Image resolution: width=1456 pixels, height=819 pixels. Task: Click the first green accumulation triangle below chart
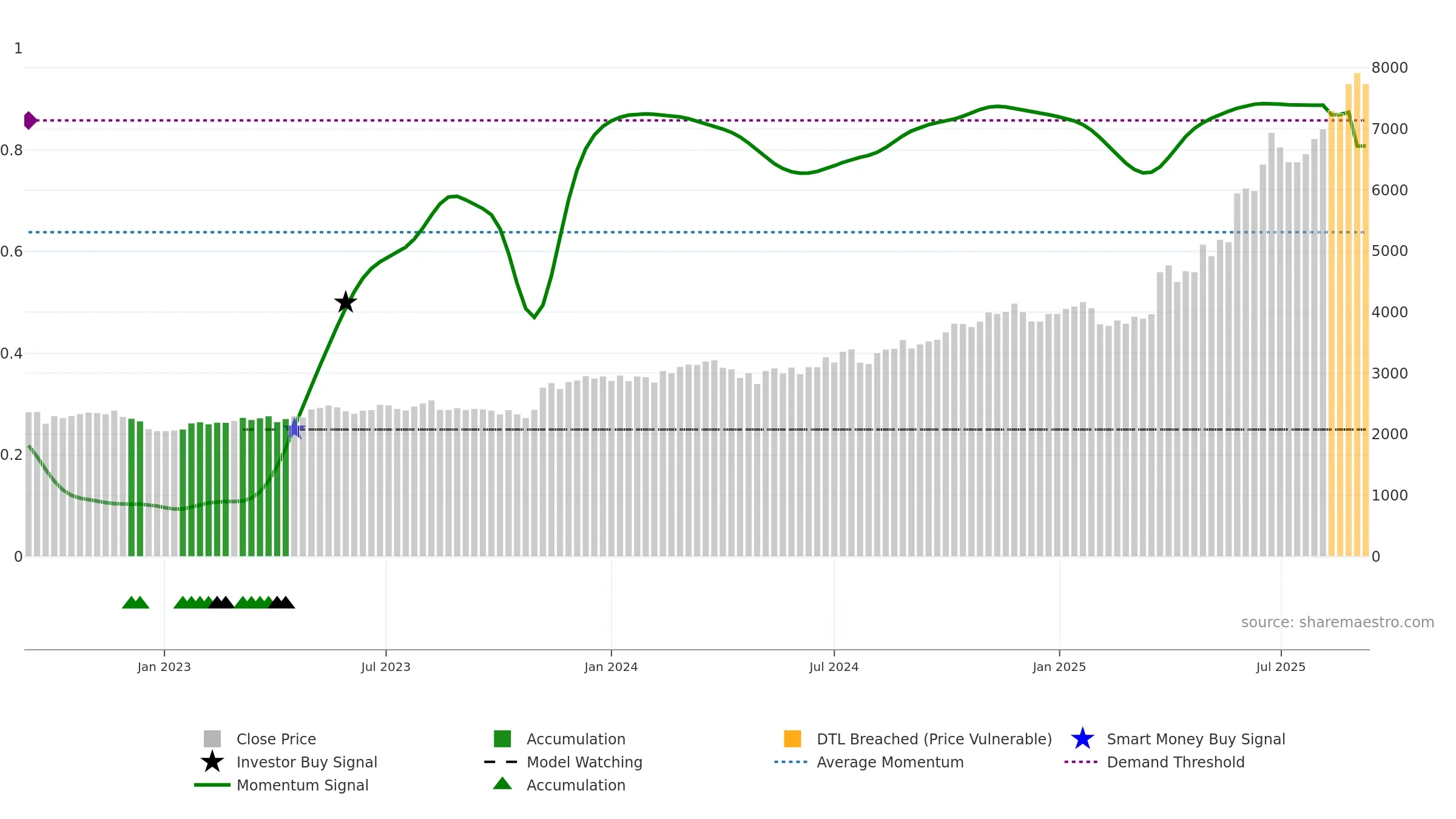[x=131, y=602]
